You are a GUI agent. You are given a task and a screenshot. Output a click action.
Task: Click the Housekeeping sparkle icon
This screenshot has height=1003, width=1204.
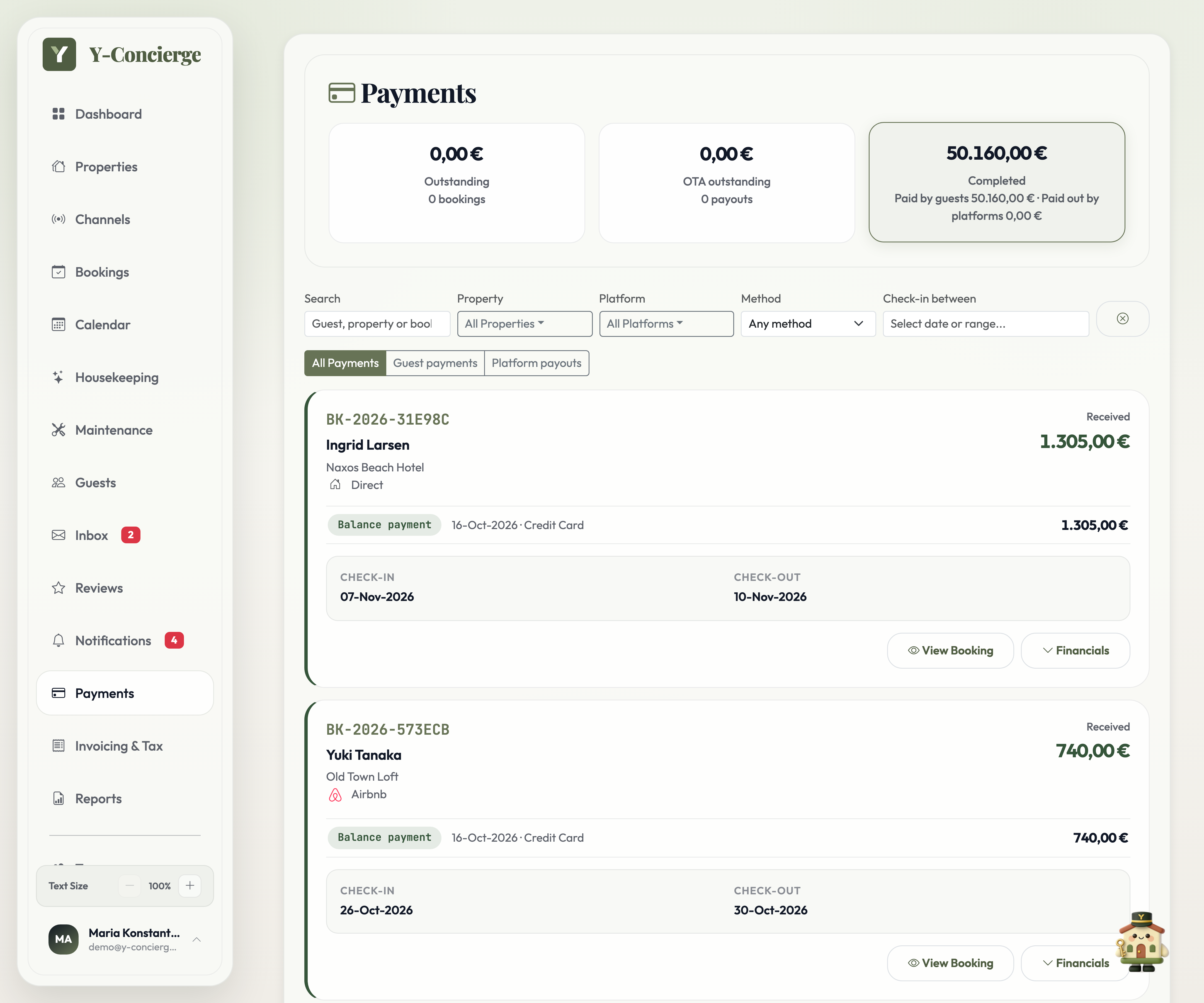pyautogui.click(x=59, y=378)
